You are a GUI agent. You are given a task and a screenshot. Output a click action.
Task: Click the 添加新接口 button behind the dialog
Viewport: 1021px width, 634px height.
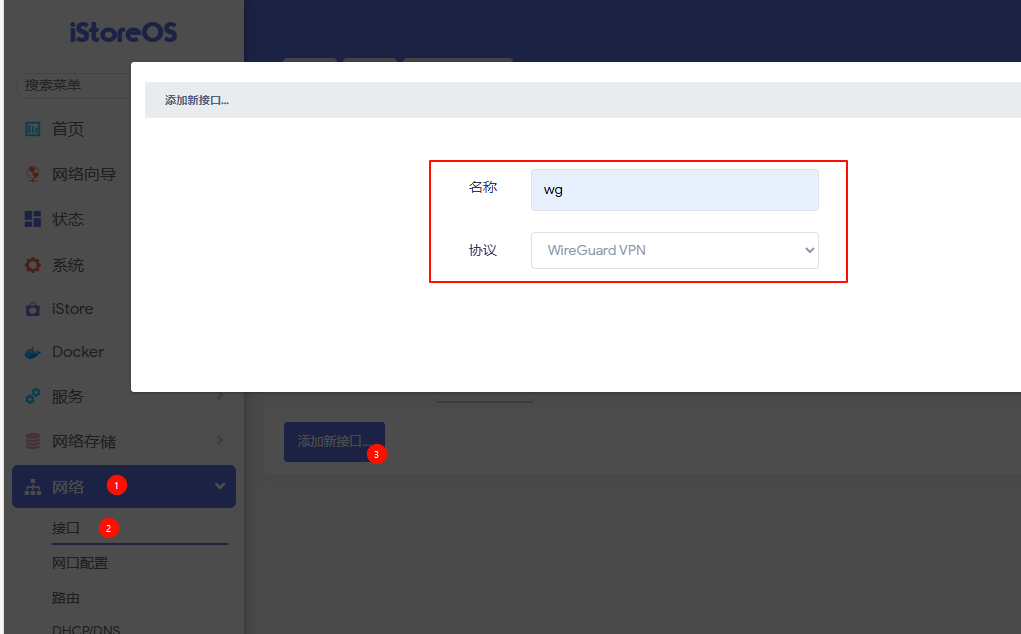coord(334,442)
